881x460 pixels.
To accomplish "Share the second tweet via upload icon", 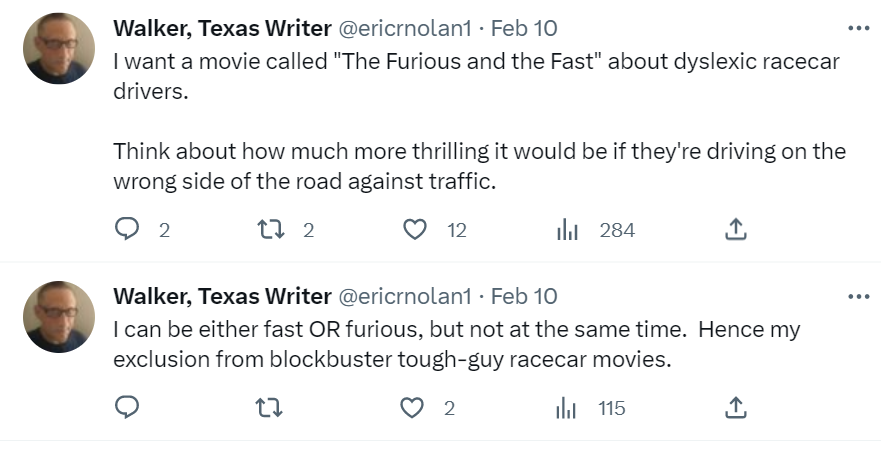I will (735, 408).
